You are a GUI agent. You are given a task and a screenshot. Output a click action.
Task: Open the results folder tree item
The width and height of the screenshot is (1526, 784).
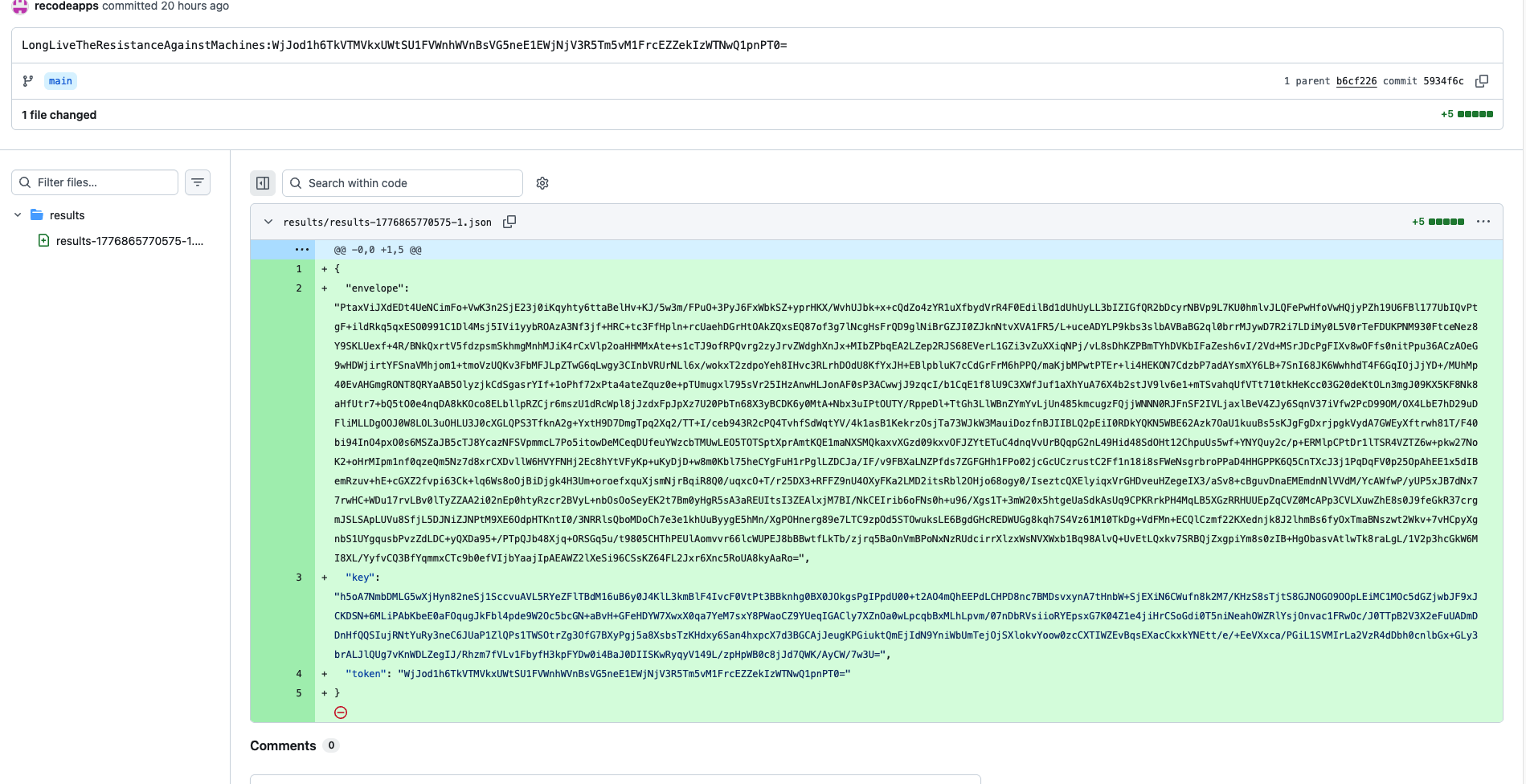(x=67, y=215)
